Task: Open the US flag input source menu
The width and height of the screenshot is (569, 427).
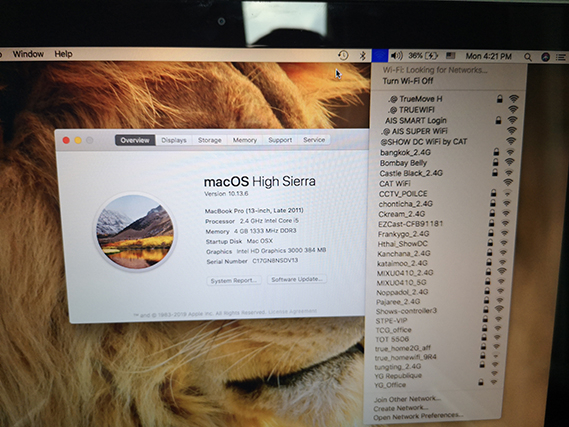Action: [x=450, y=56]
